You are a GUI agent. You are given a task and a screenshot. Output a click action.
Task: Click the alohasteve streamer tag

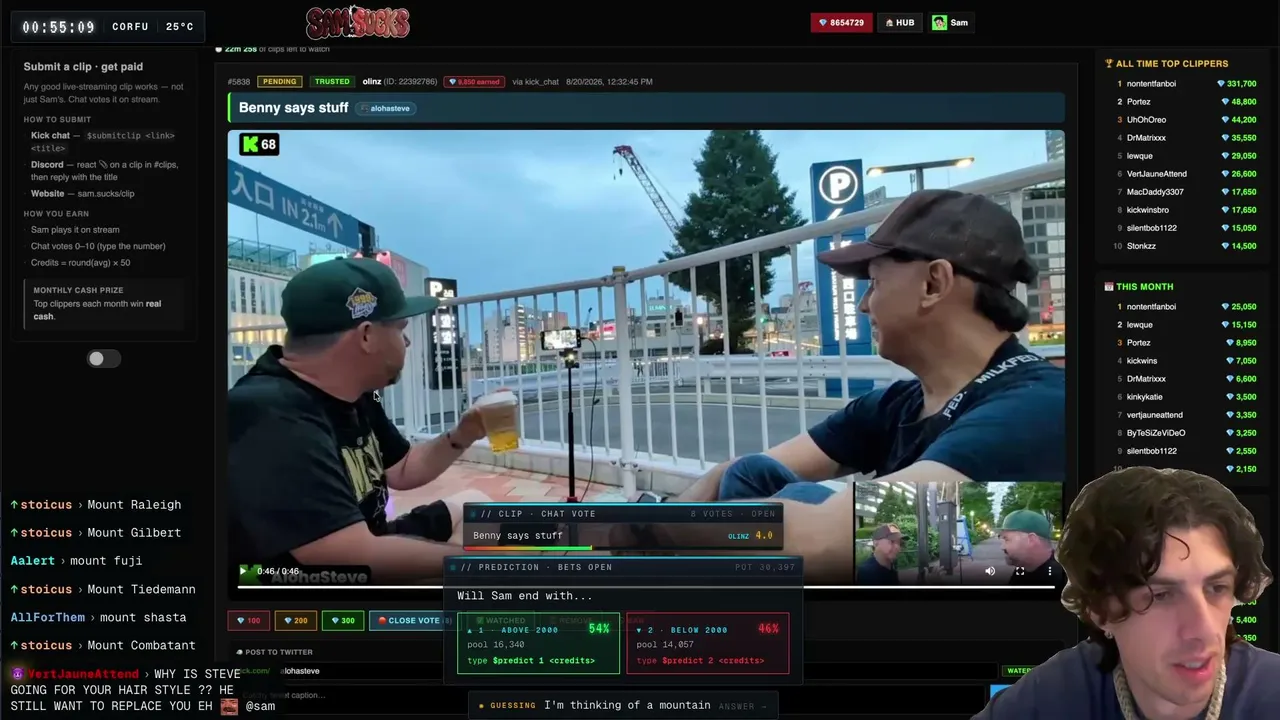tap(385, 108)
